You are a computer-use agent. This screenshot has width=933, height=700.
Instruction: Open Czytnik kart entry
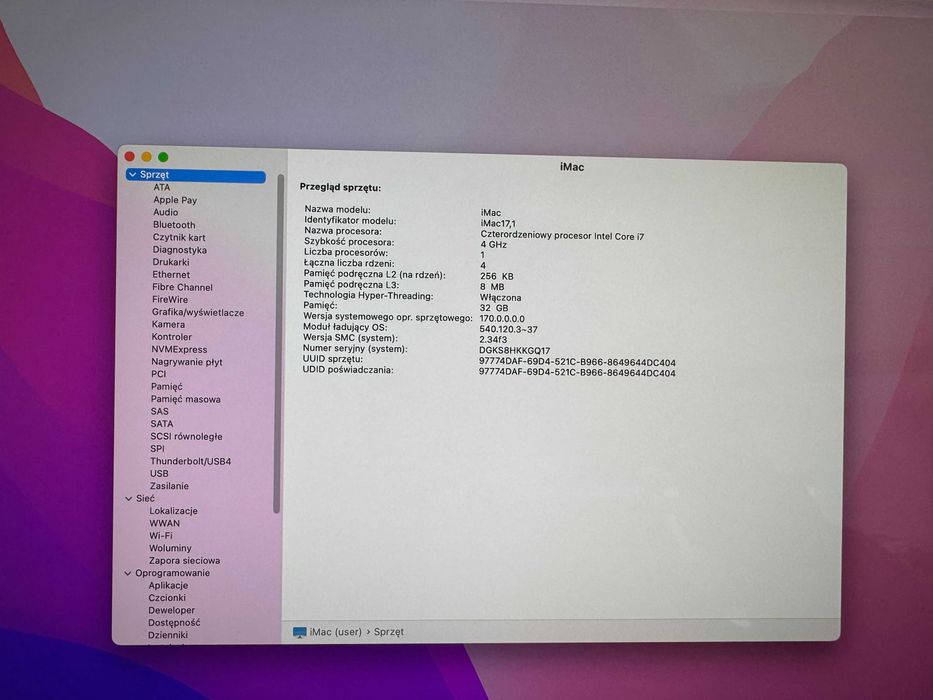179,238
